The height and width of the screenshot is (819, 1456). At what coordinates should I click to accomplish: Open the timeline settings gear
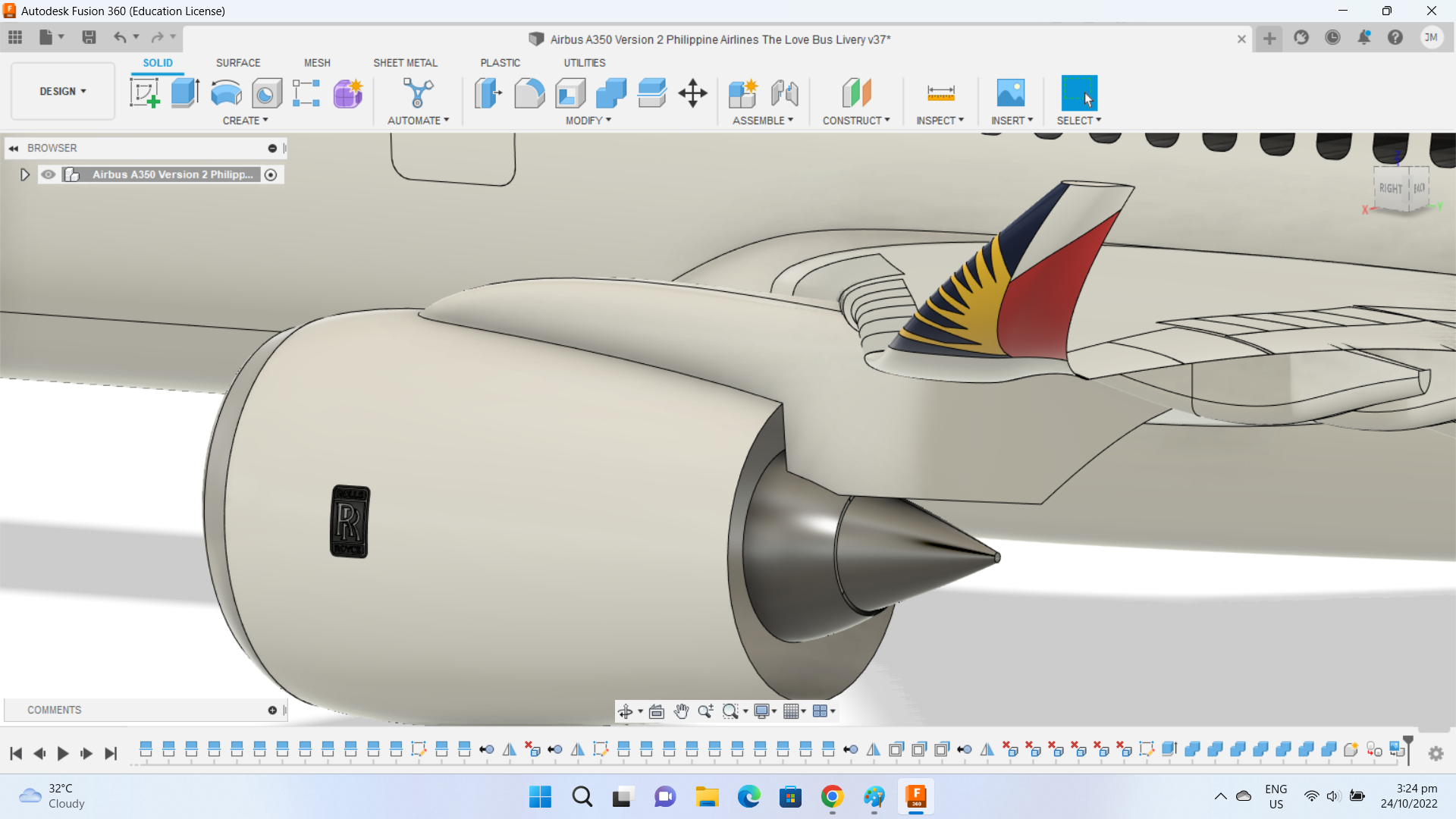click(x=1436, y=754)
